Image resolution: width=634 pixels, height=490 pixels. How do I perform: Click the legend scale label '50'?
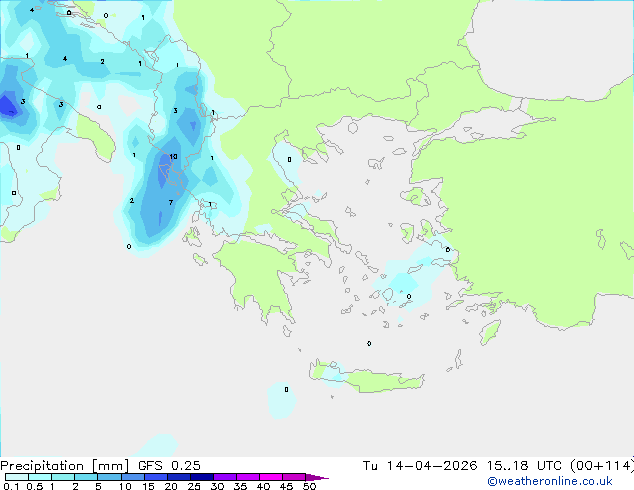pos(309,486)
